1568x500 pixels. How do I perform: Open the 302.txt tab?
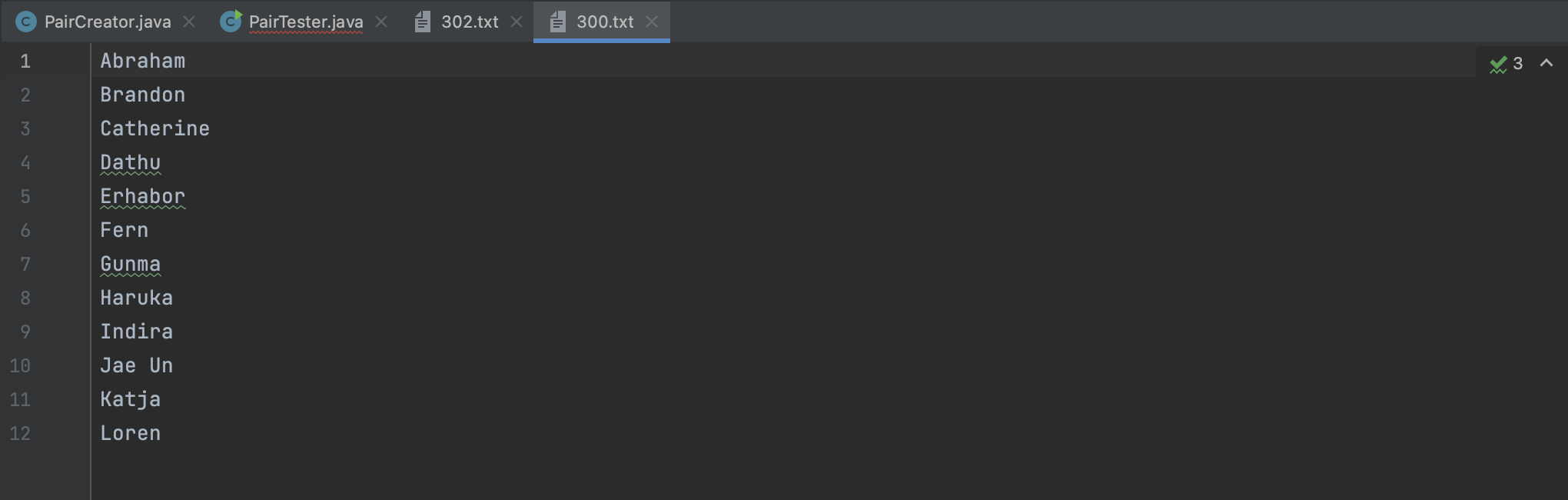[x=470, y=22]
